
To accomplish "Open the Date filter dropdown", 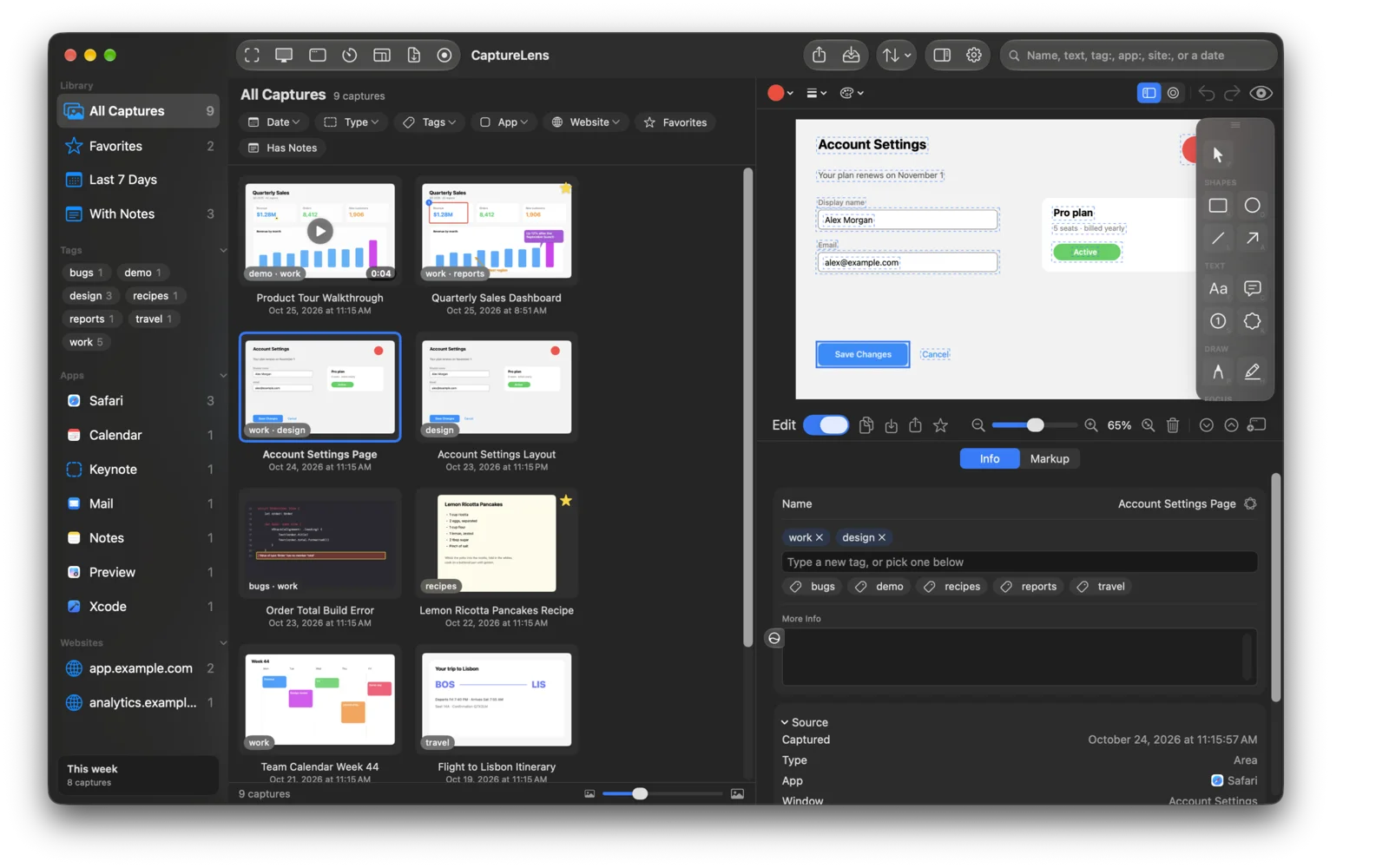I will click(273, 122).
